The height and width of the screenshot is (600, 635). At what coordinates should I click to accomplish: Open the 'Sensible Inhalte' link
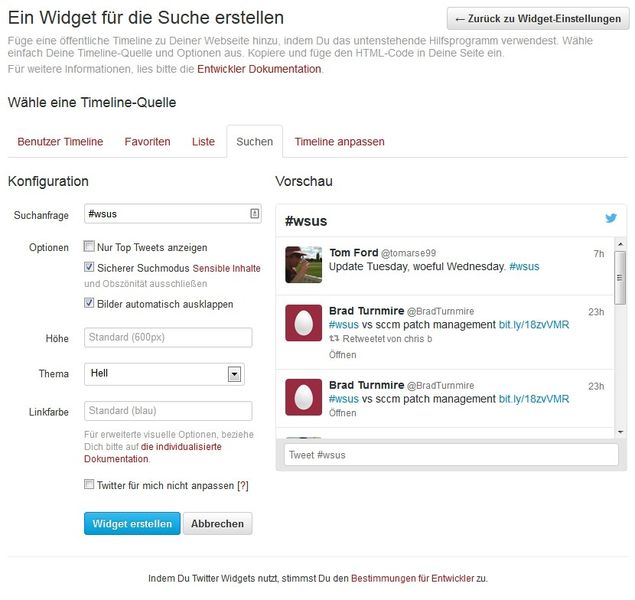[x=226, y=268]
